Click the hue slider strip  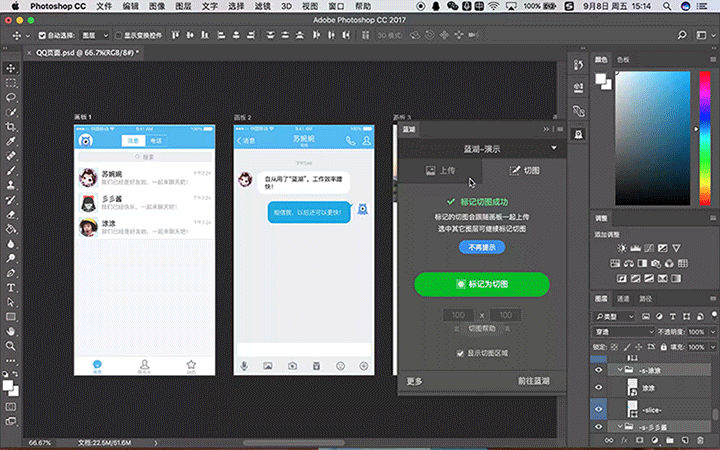coord(705,138)
